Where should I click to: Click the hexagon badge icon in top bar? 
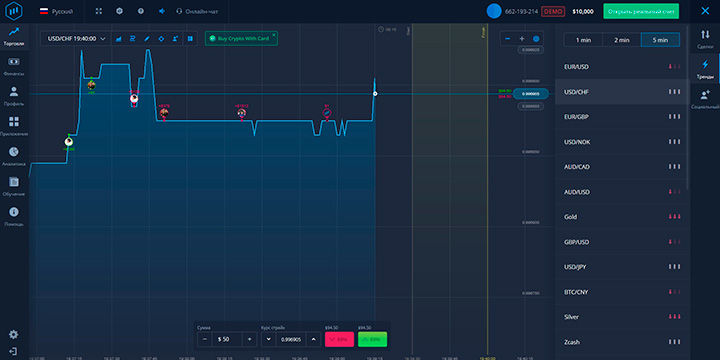click(x=119, y=11)
